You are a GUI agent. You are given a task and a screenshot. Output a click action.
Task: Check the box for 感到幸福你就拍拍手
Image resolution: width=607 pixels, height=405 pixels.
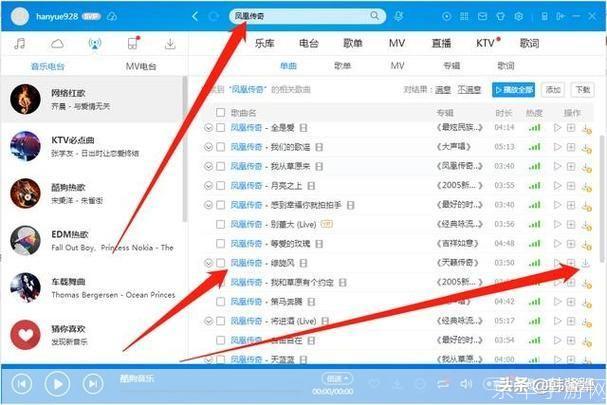[x=220, y=205]
